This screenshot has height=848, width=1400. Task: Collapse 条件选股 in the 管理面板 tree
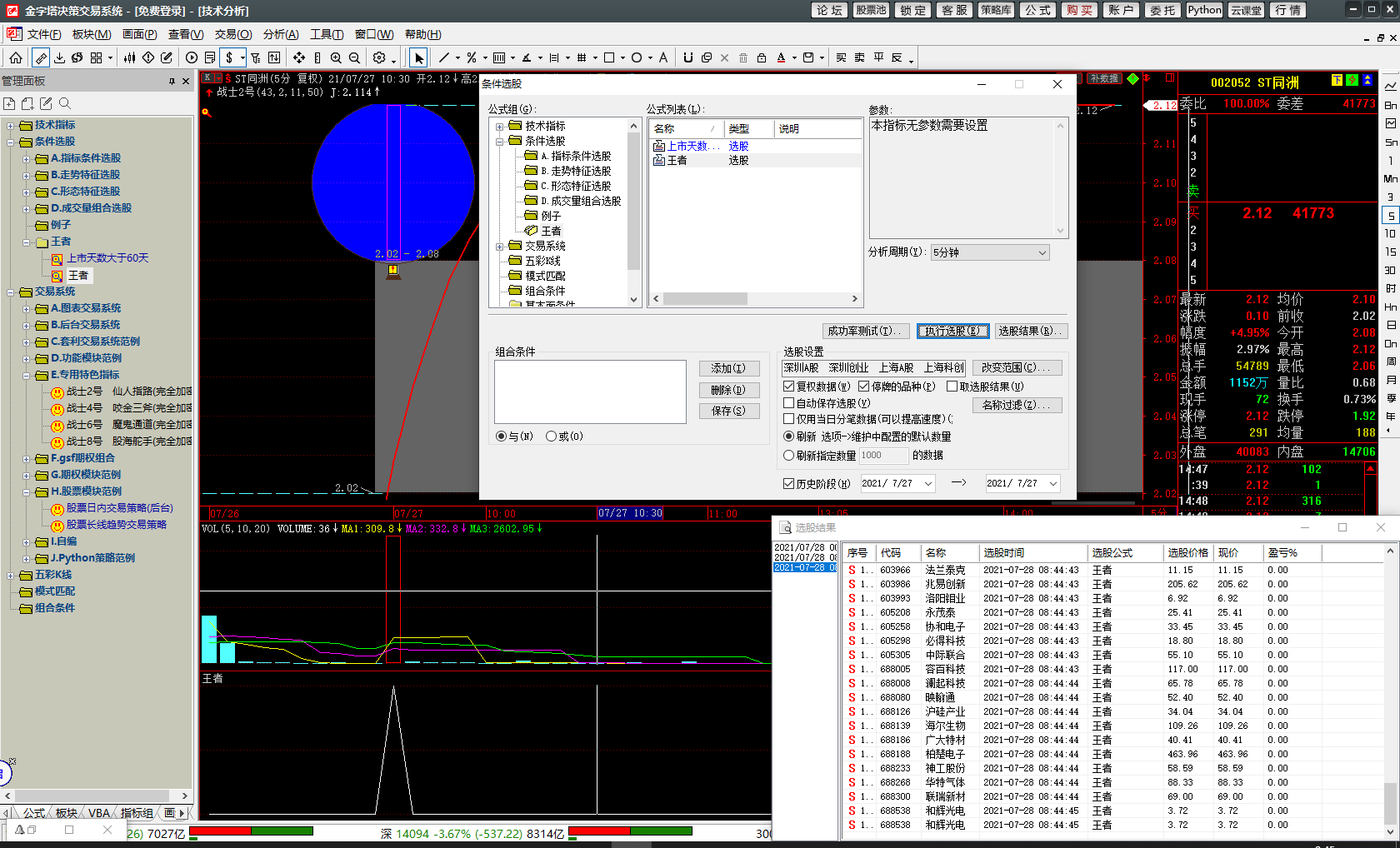pyautogui.click(x=11, y=142)
